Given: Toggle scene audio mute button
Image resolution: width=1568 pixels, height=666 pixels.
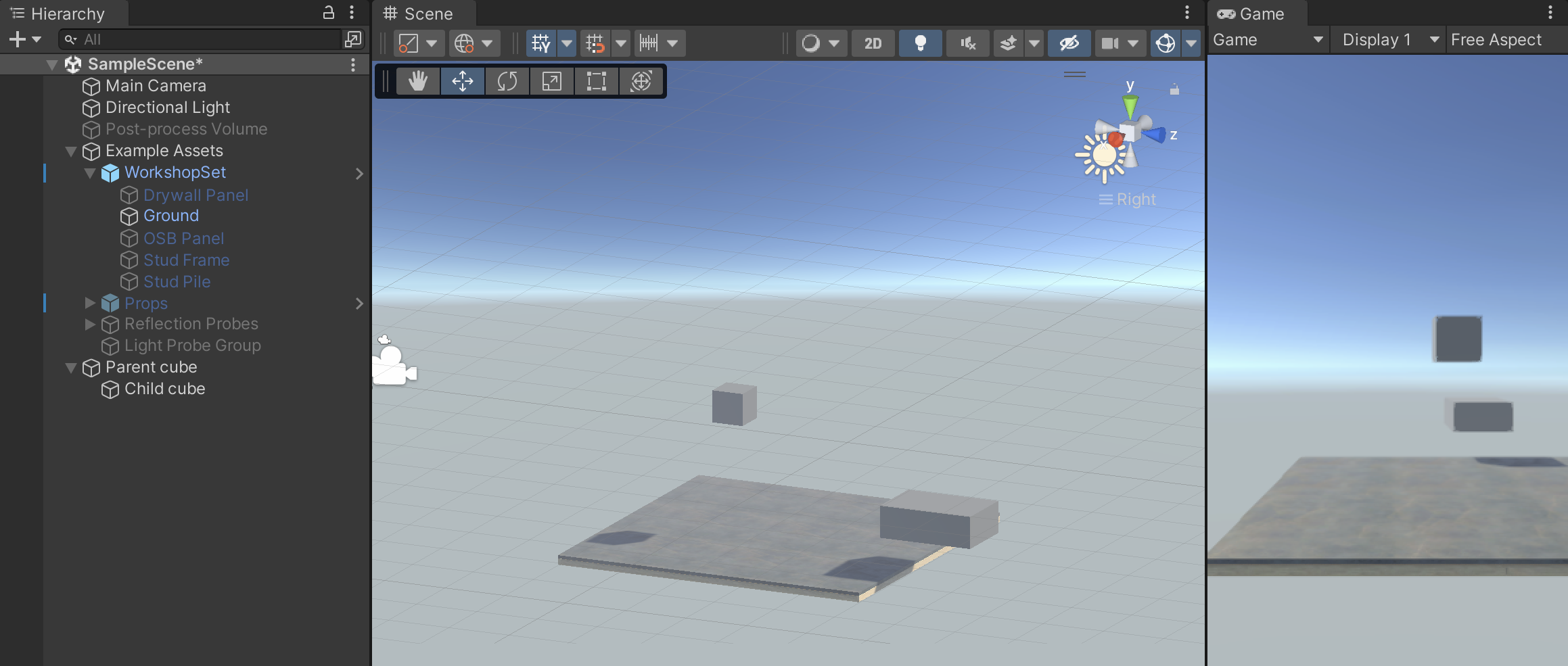Looking at the screenshot, I should click(x=968, y=43).
